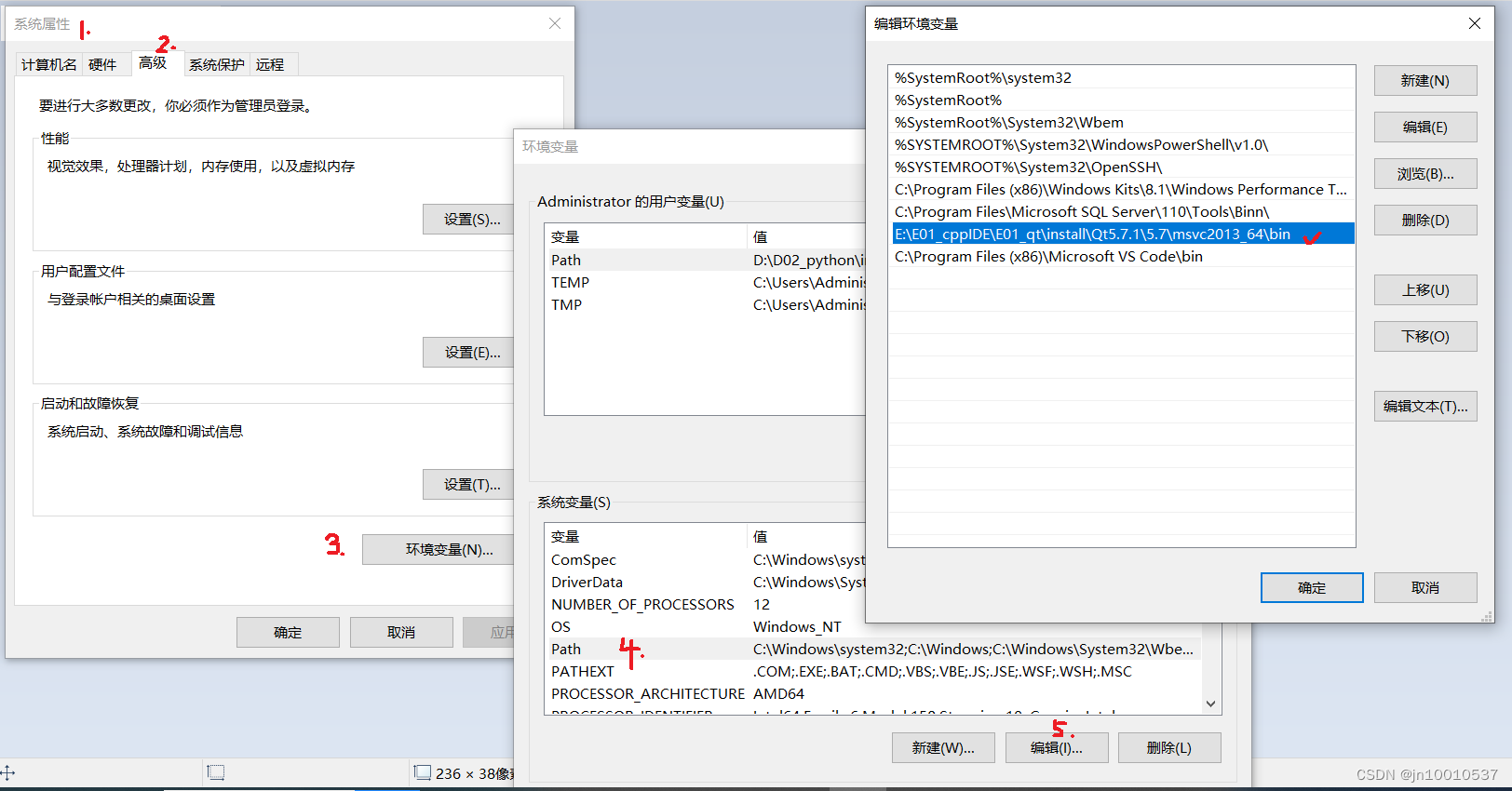Image resolution: width=1512 pixels, height=791 pixels.
Task: Select user variable TEMP row
Action: coord(706,283)
